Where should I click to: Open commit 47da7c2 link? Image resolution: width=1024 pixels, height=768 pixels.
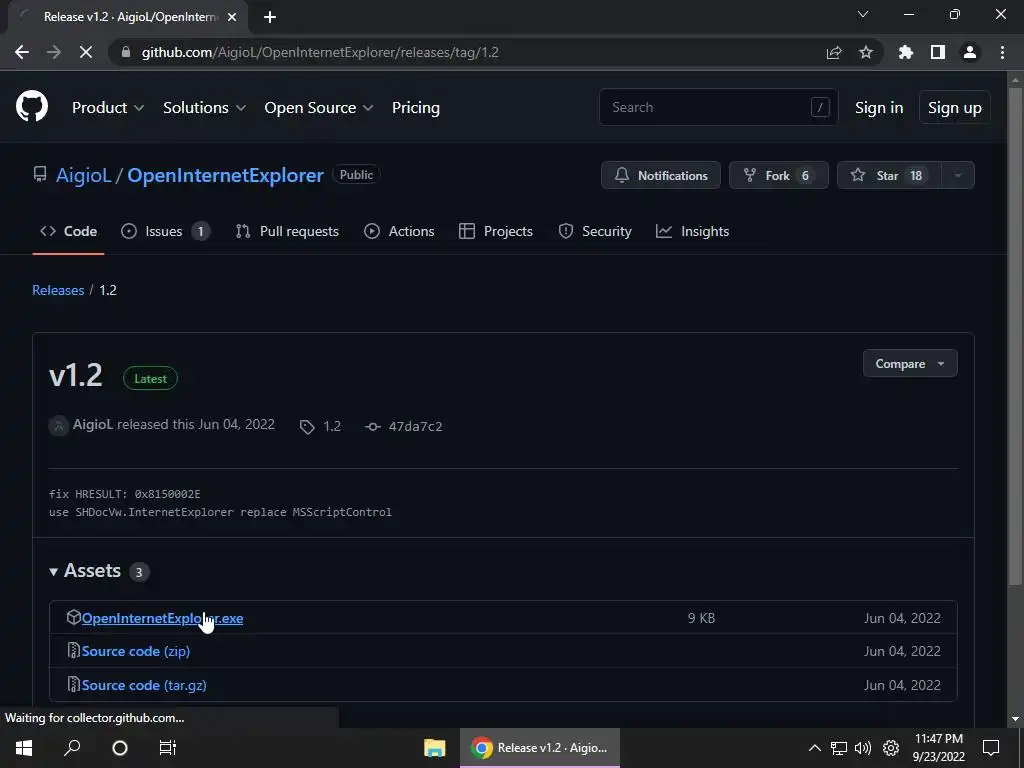(415, 426)
